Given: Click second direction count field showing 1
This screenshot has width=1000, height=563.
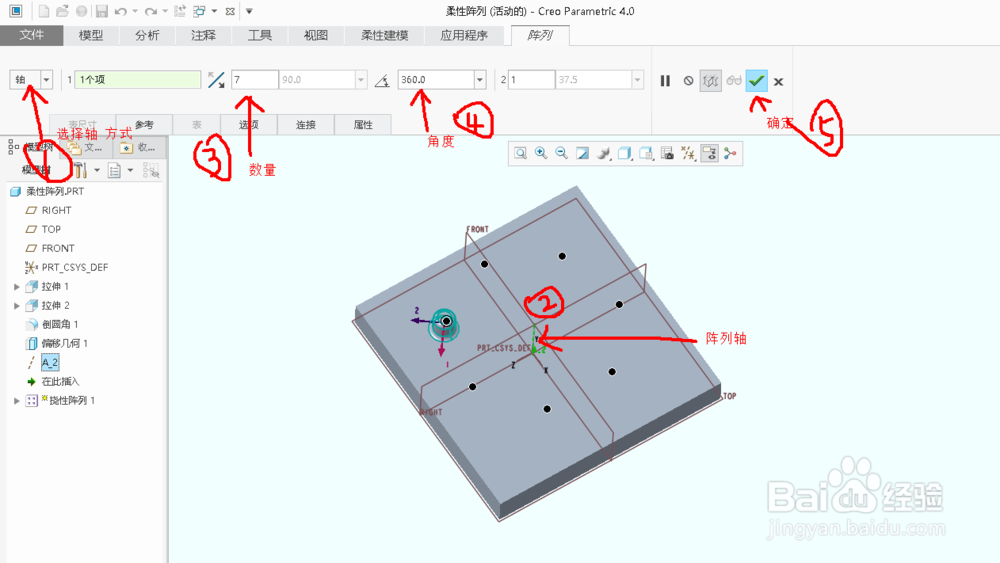Looking at the screenshot, I should [x=531, y=80].
